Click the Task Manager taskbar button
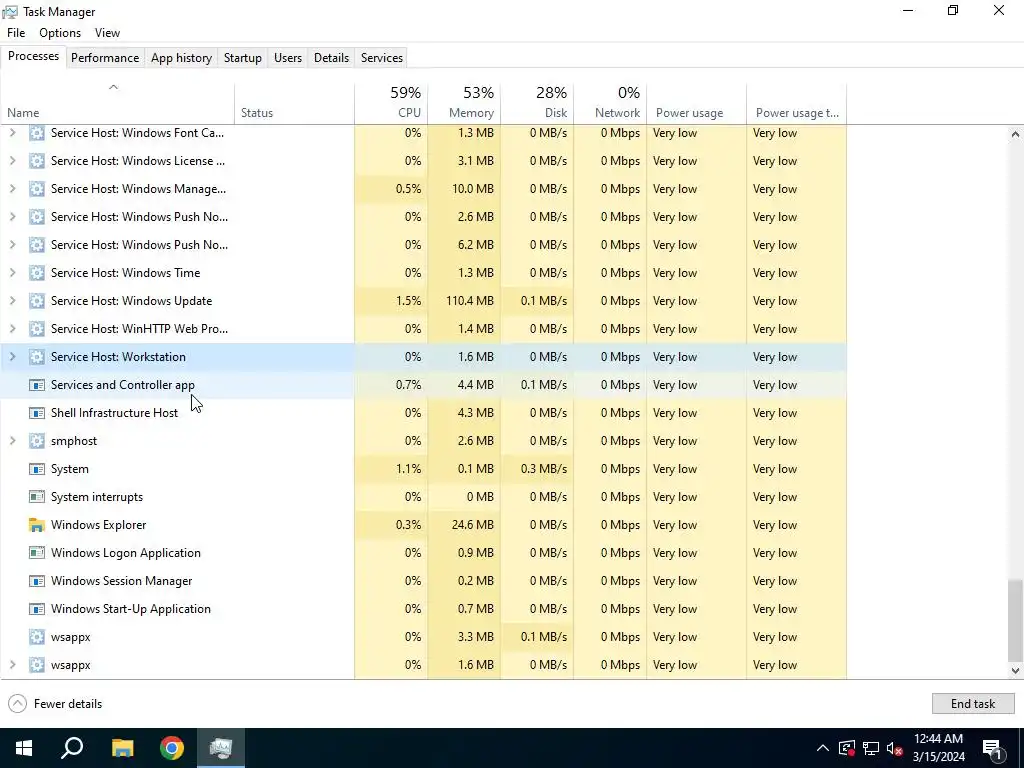1024x768 pixels. pyautogui.click(x=221, y=748)
